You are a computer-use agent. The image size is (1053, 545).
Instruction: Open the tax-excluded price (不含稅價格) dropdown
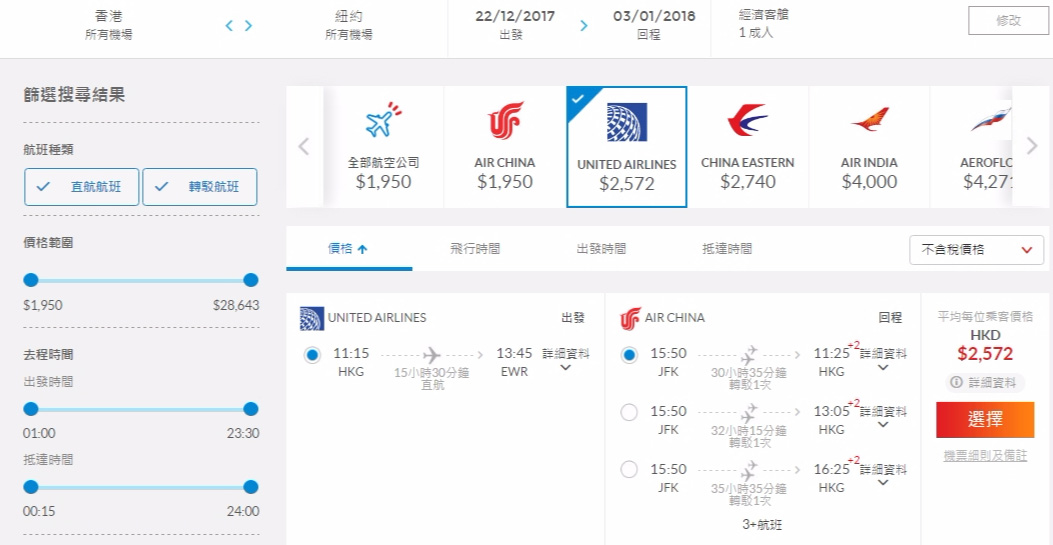[976, 250]
